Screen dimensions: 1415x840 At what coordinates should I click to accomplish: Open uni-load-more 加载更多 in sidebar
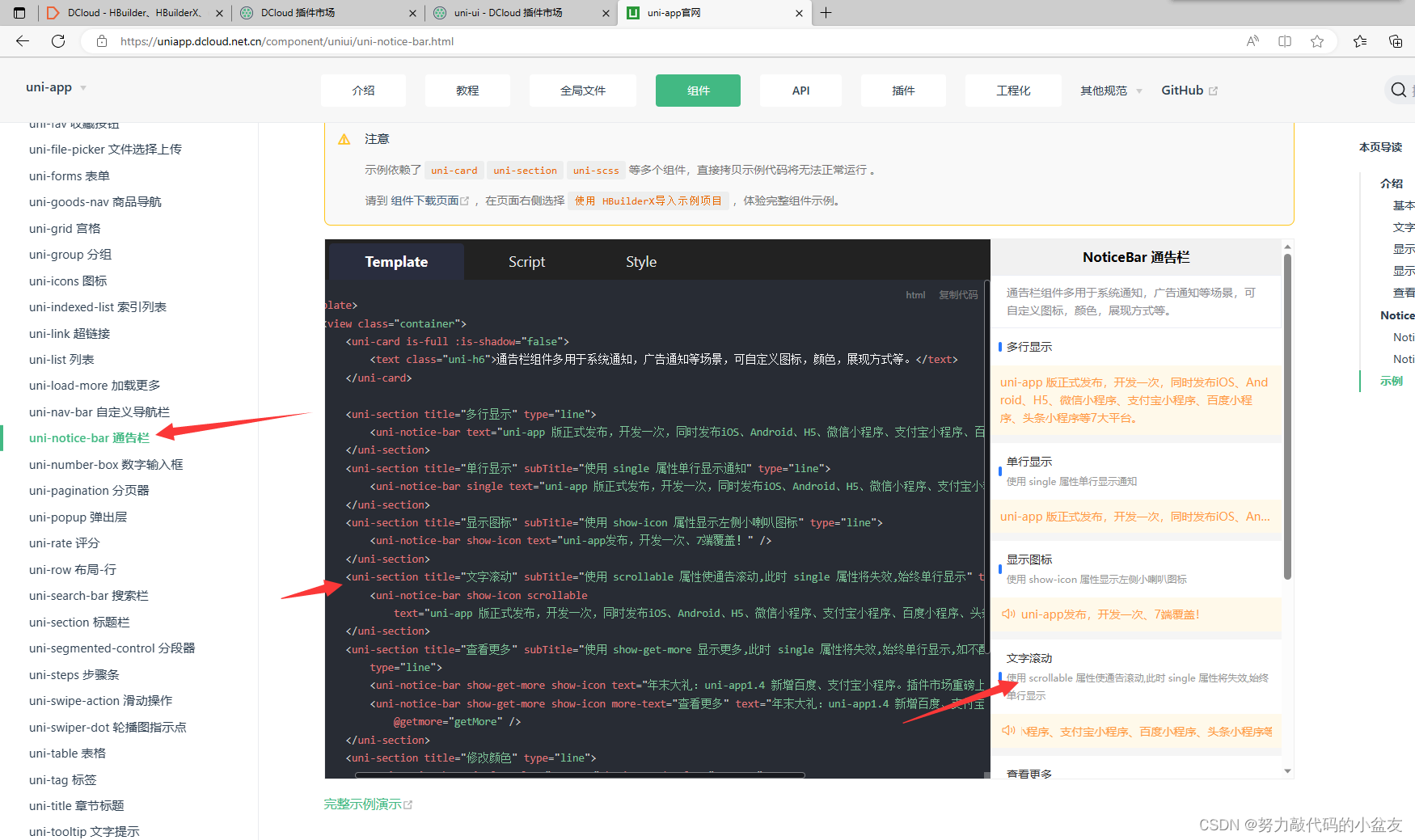(95, 386)
